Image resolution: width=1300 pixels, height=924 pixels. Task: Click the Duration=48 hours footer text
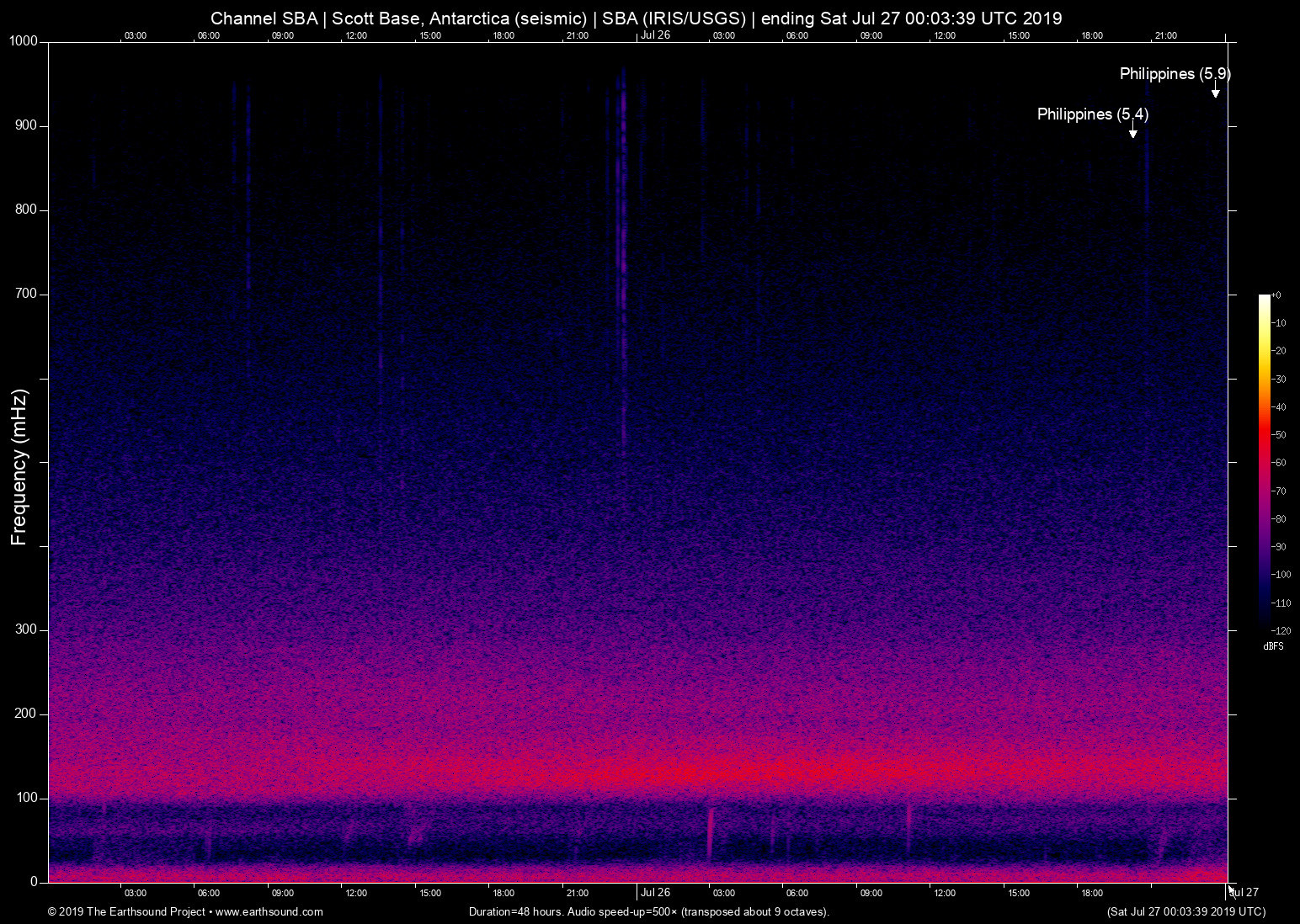[648, 911]
